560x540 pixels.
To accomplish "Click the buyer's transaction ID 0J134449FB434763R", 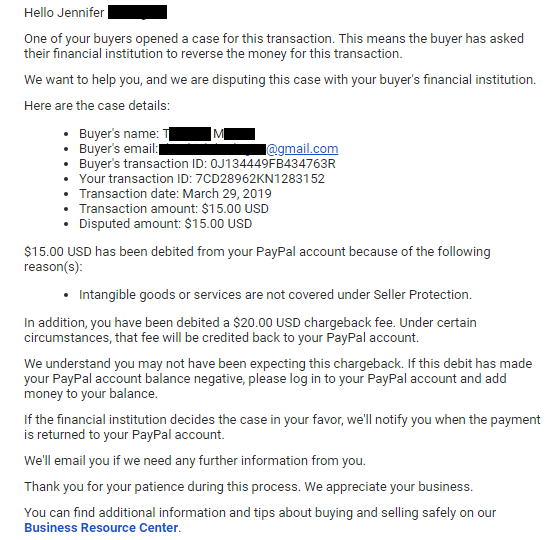I will 273,164.
